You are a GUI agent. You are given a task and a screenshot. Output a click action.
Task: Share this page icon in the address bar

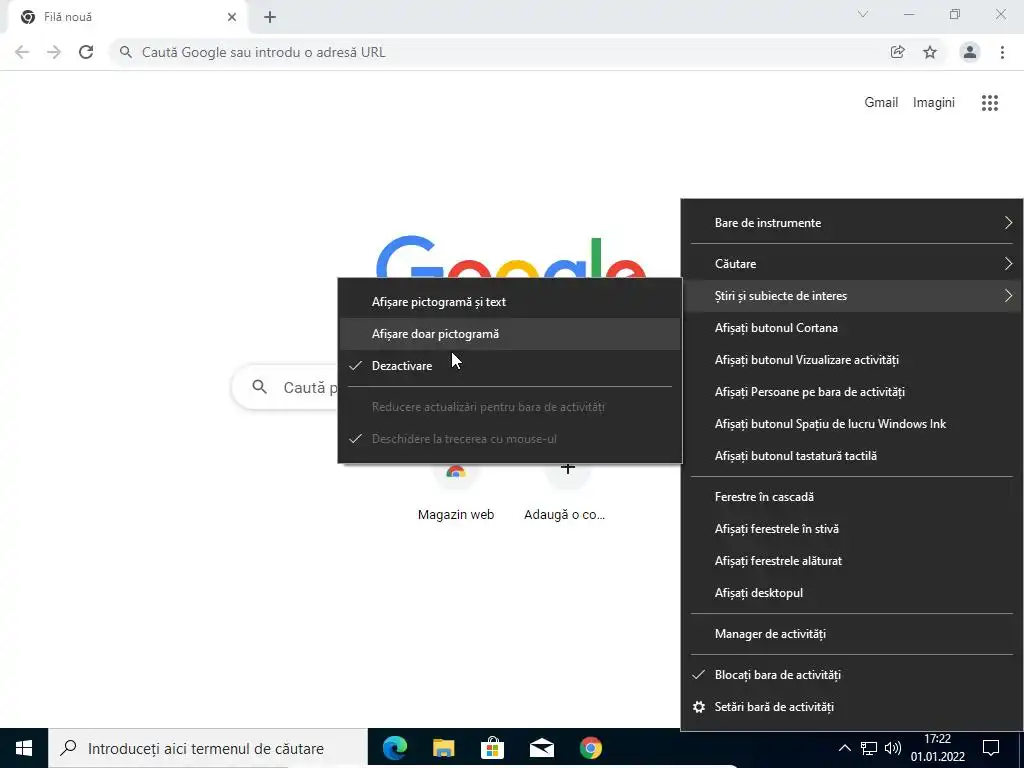898,52
